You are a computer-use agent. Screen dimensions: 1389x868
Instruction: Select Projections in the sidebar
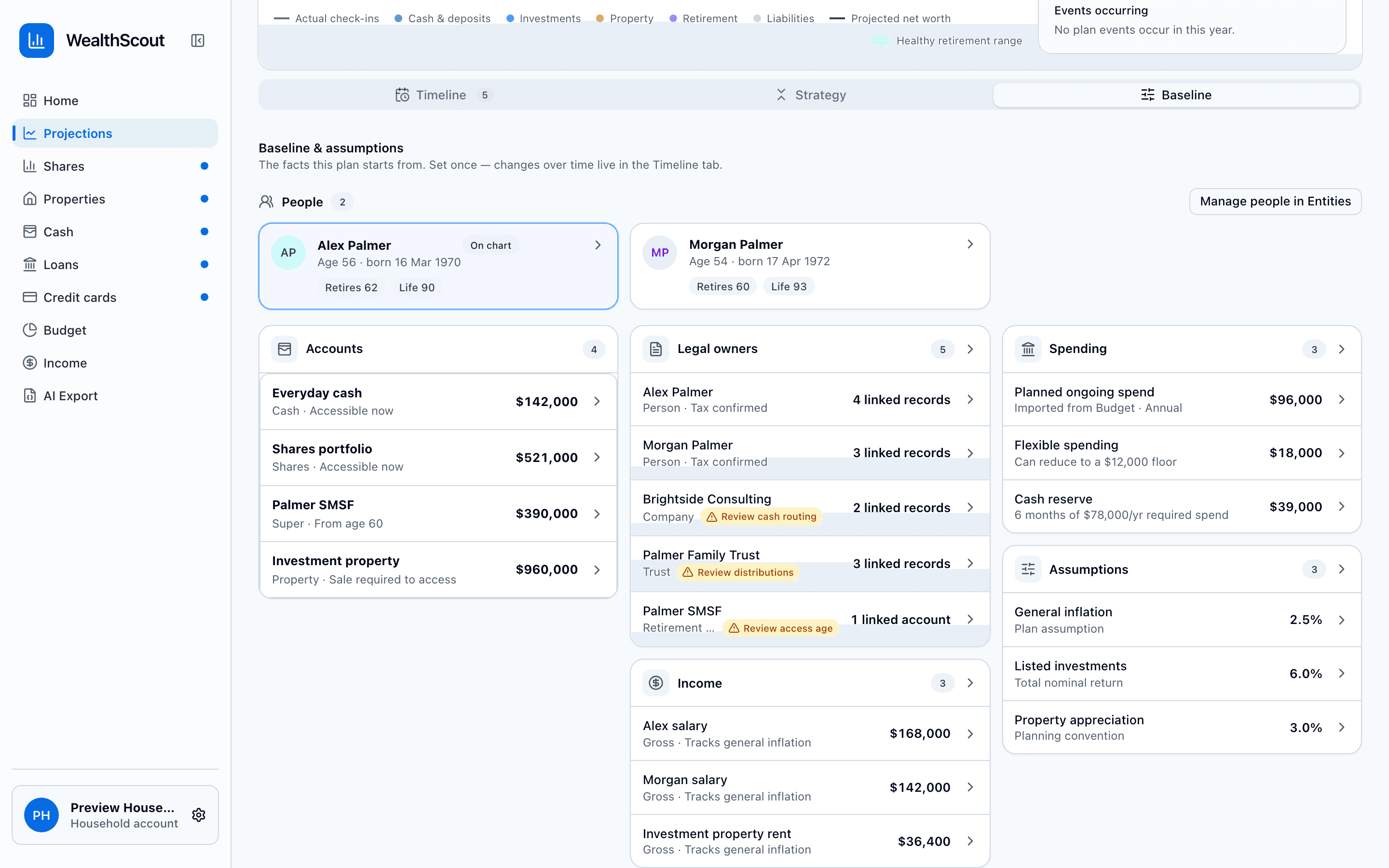coord(115,133)
